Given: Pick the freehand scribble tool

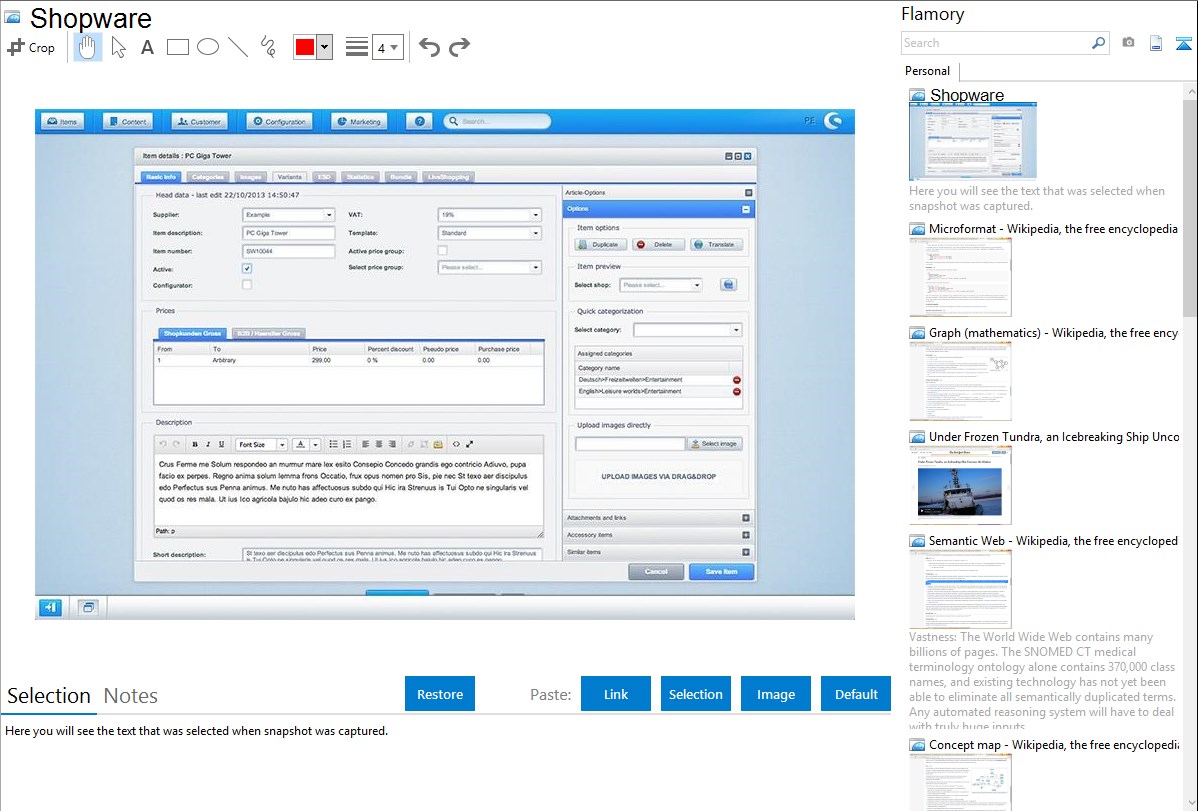Looking at the screenshot, I should (268, 47).
